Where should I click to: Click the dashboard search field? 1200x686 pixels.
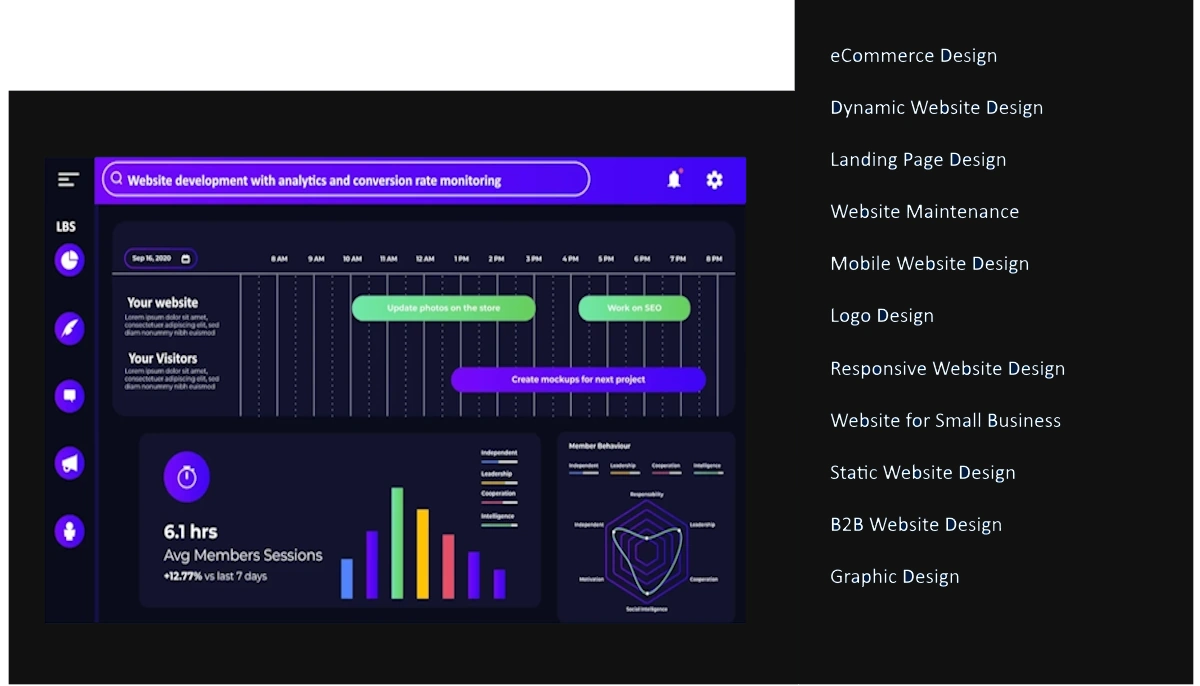[x=346, y=180]
